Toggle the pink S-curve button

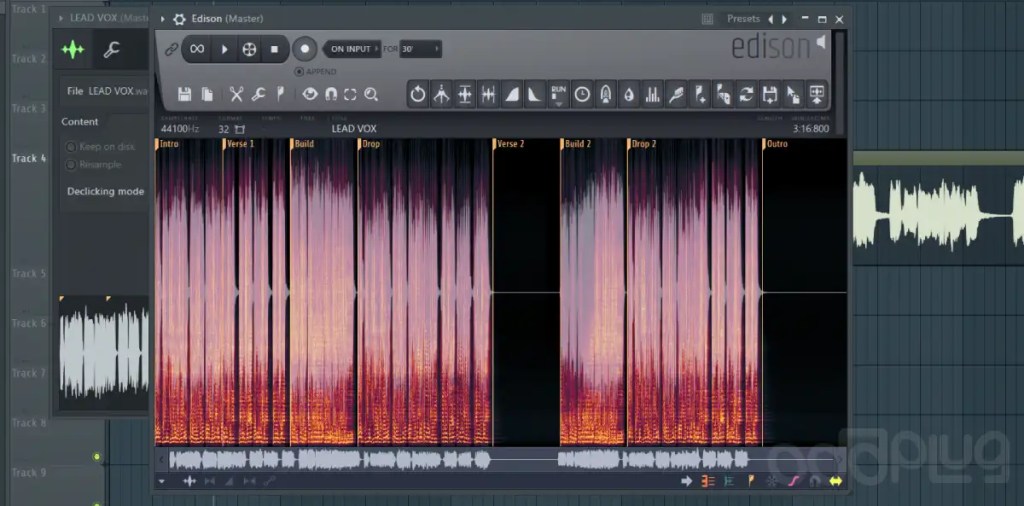(793, 482)
